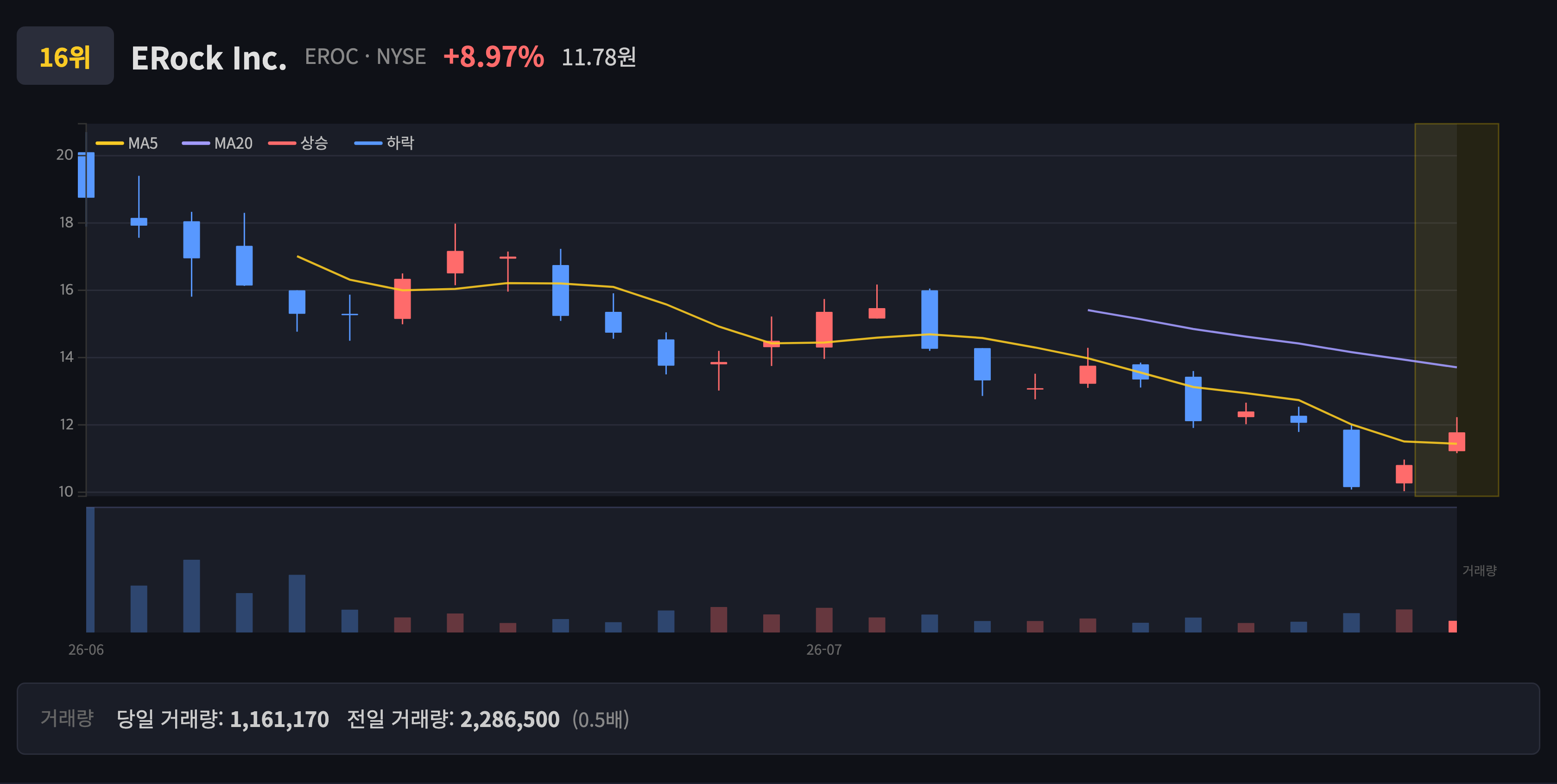The width and height of the screenshot is (1557, 784).
Task: Click the price axis label 20
Action: coord(65,155)
